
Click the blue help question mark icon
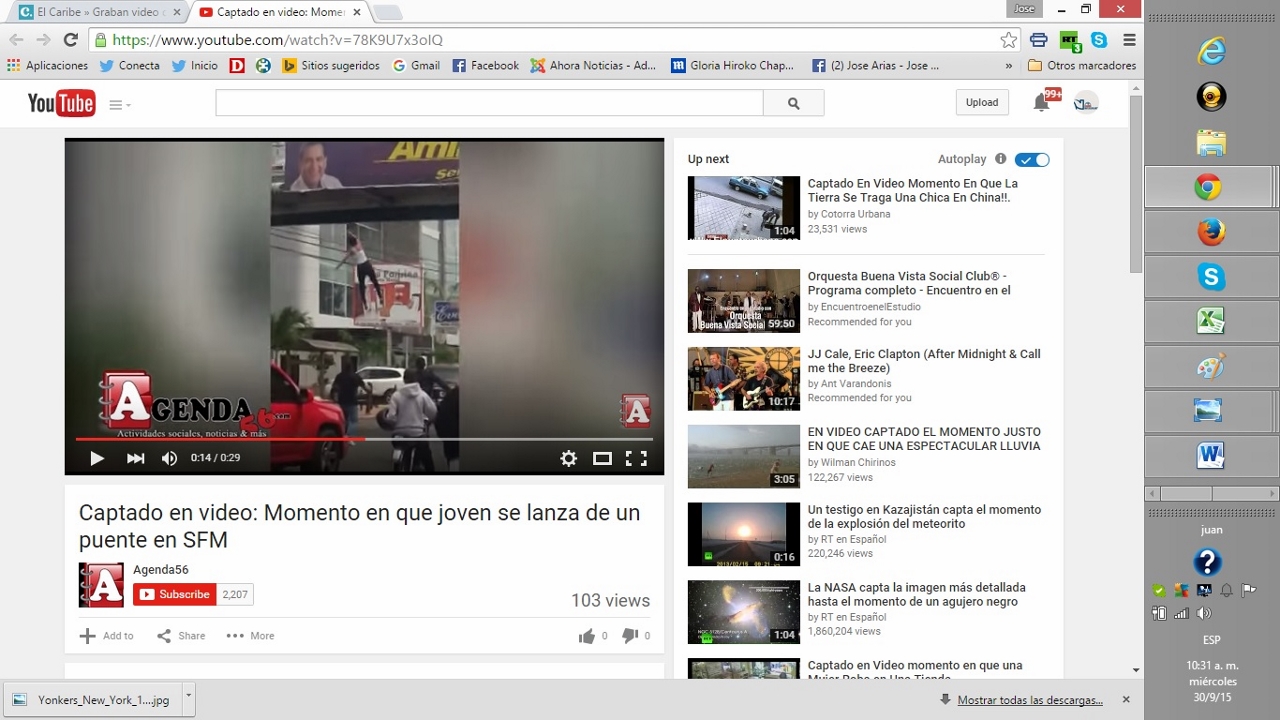click(1208, 561)
